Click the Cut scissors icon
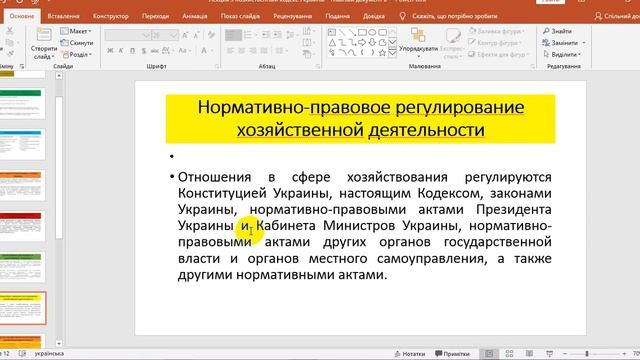 pyautogui.click(x=10, y=31)
